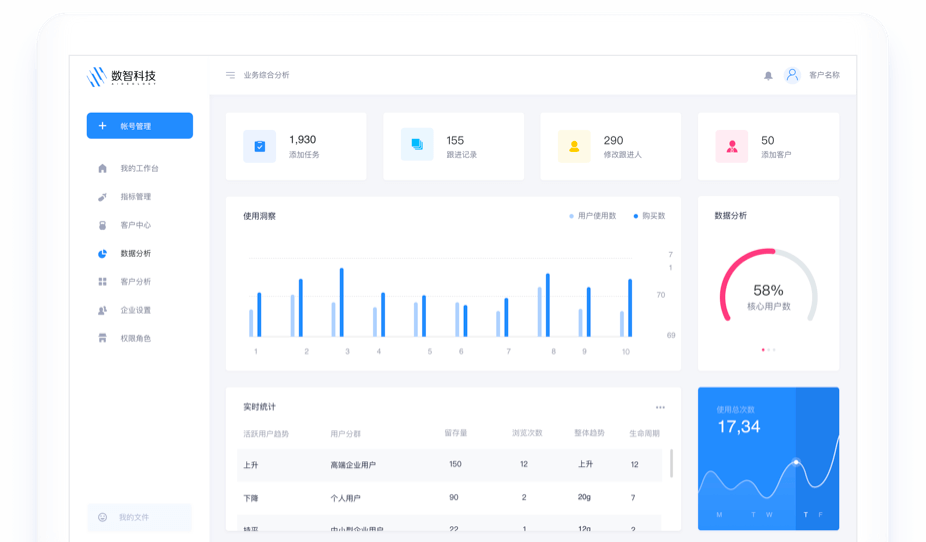
Task: Click the 下降 trend cell
Action: [250, 498]
